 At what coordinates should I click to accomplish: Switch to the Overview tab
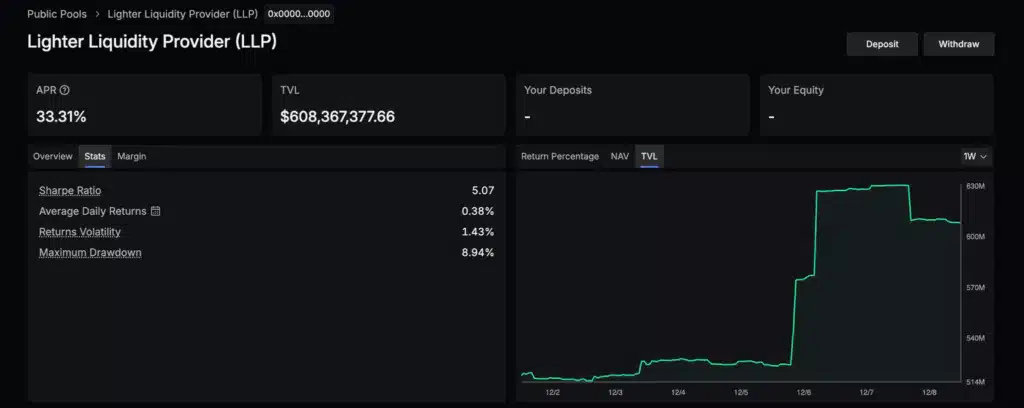pyautogui.click(x=53, y=156)
